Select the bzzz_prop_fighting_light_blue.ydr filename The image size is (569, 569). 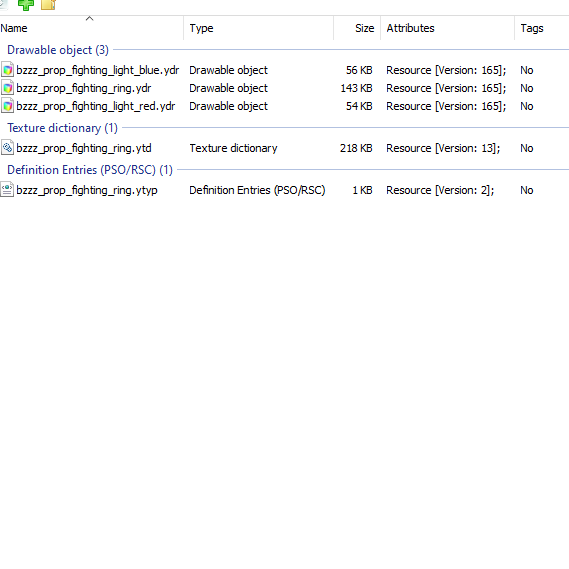click(98, 70)
